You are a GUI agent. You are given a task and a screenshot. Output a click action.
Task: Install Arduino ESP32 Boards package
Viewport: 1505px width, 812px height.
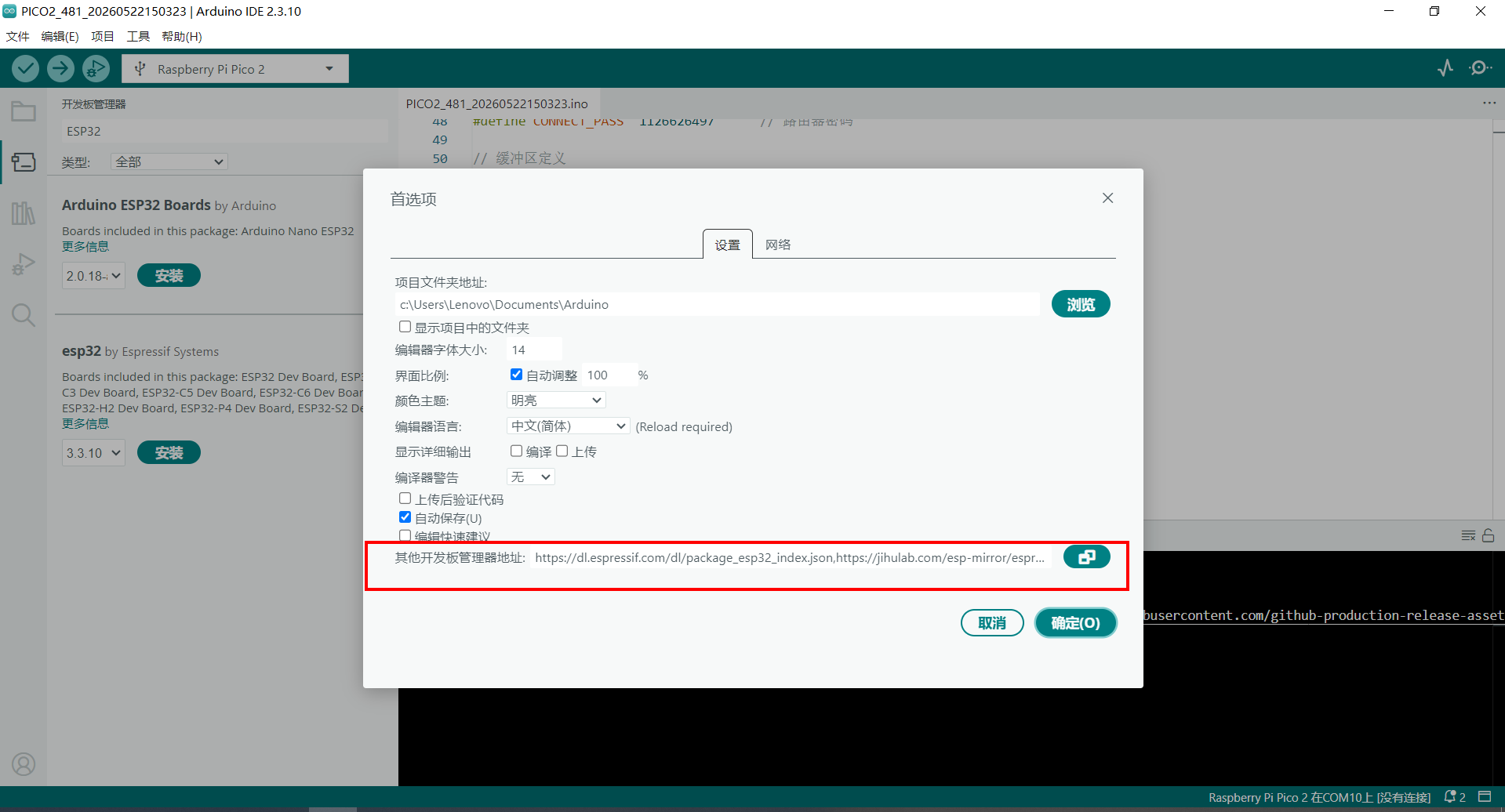coord(169,276)
